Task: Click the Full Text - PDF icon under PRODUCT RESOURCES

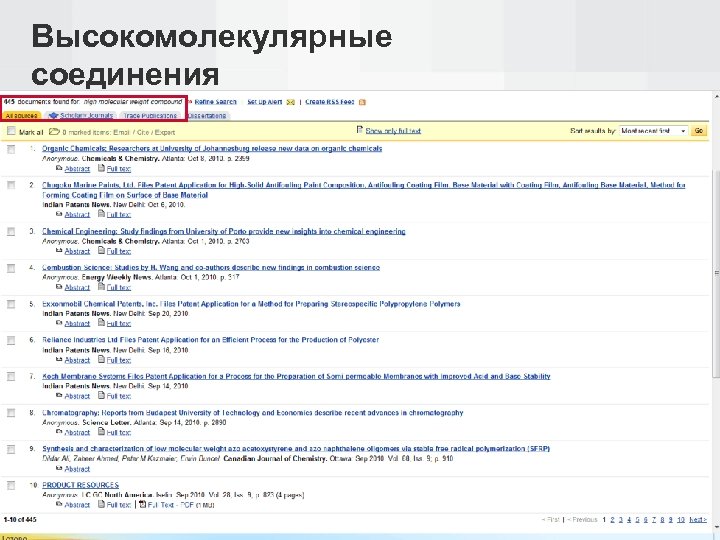Action: pyautogui.click(x=143, y=505)
